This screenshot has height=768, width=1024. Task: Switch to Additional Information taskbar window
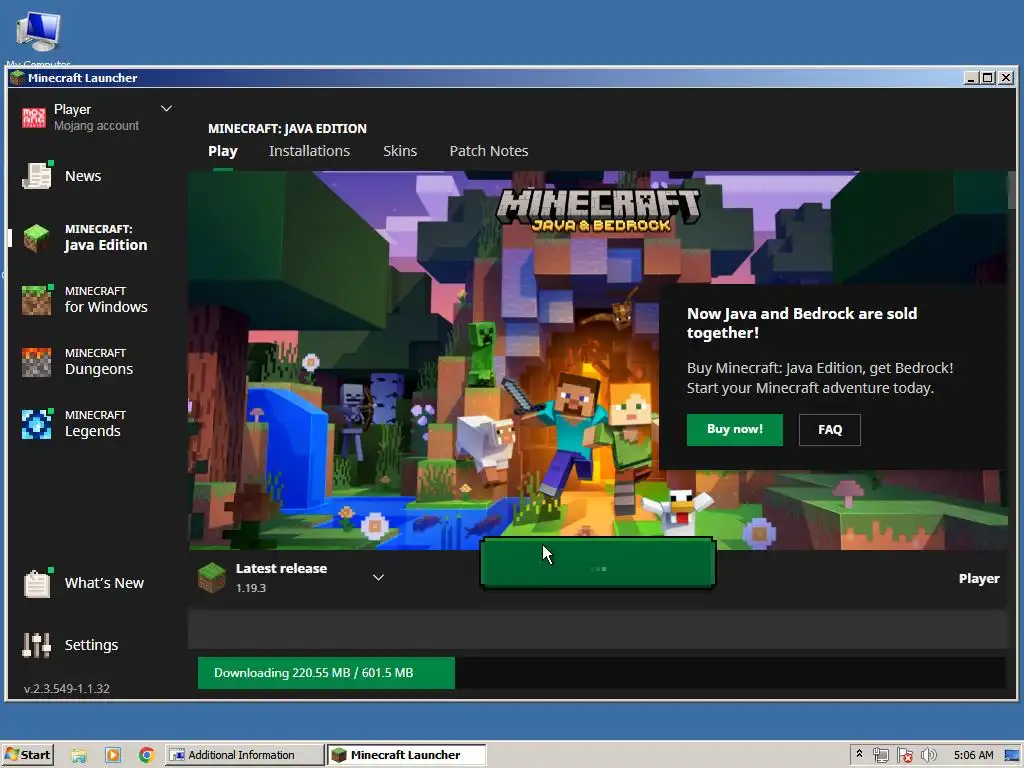pos(244,755)
